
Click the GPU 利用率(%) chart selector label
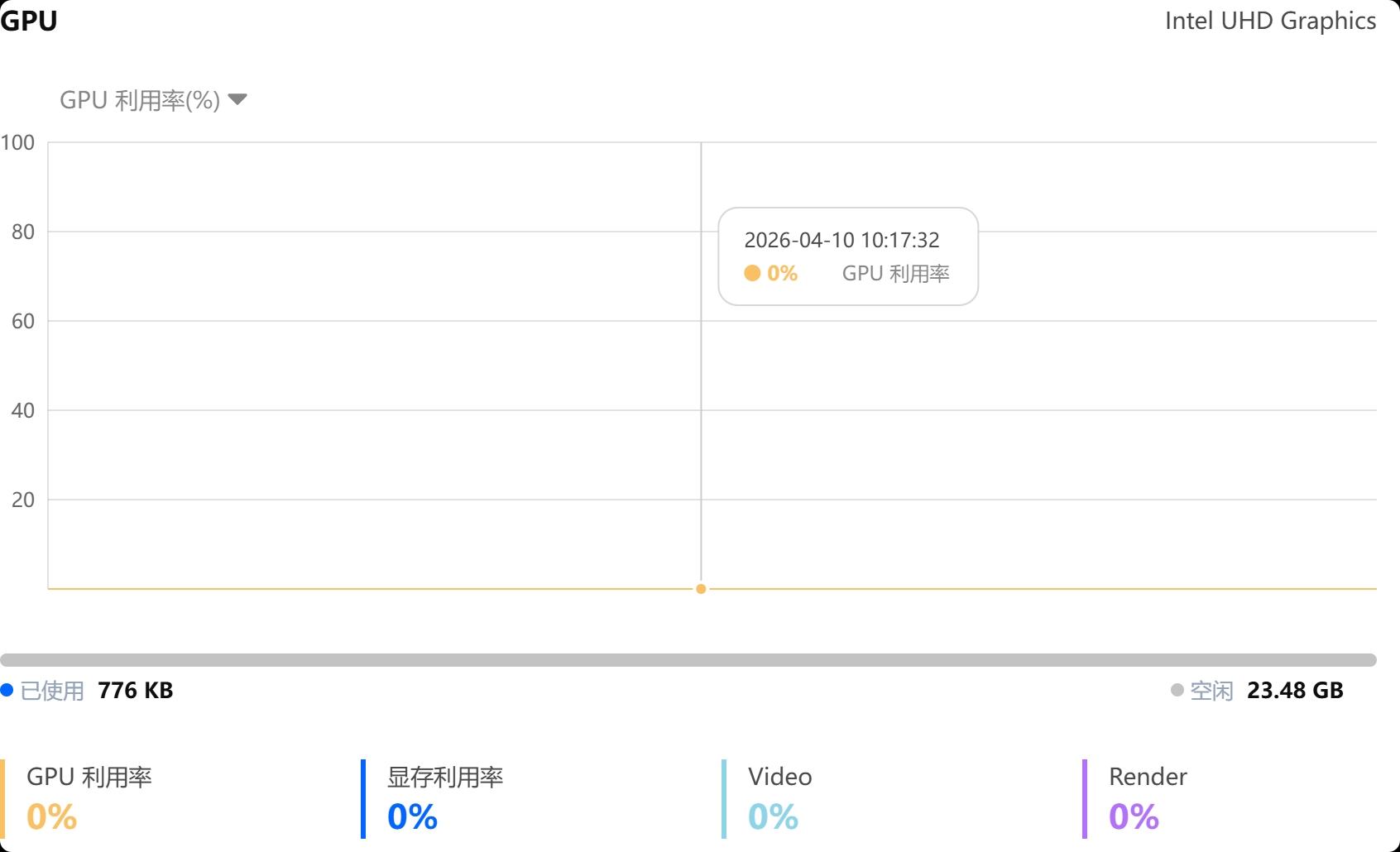(x=139, y=100)
